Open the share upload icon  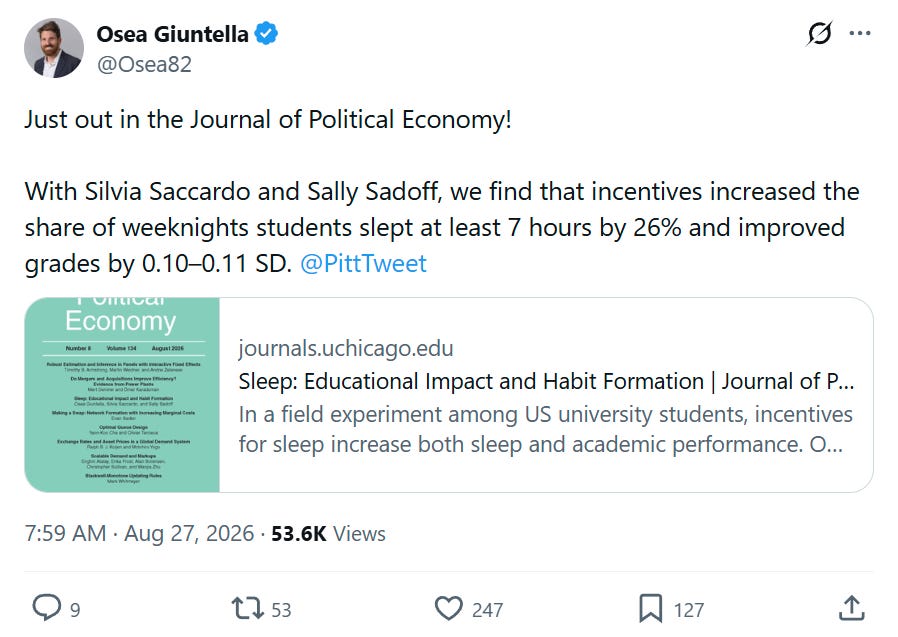[x=852, y=608]
